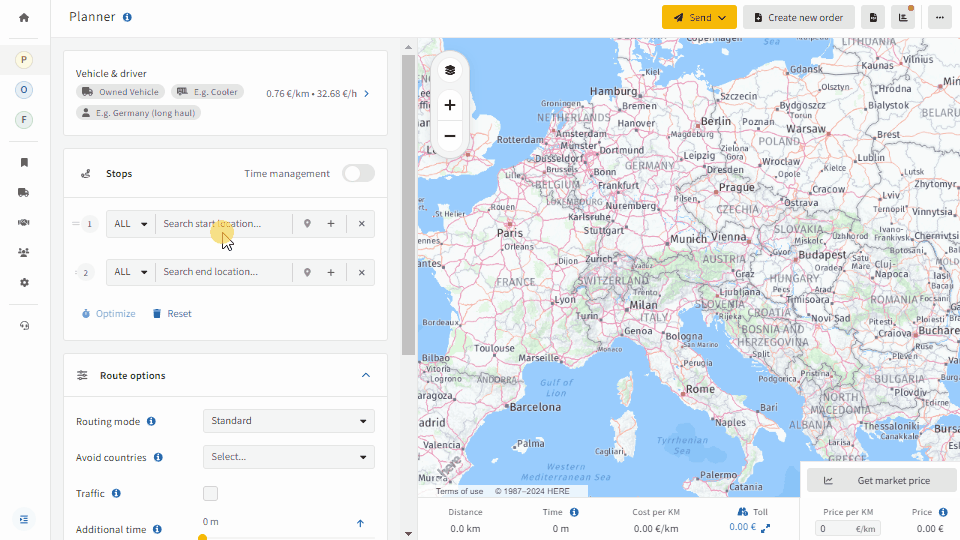This screenshot has width=960, height=540.
Task: Click Search start location field
Action: pos(223,224)
